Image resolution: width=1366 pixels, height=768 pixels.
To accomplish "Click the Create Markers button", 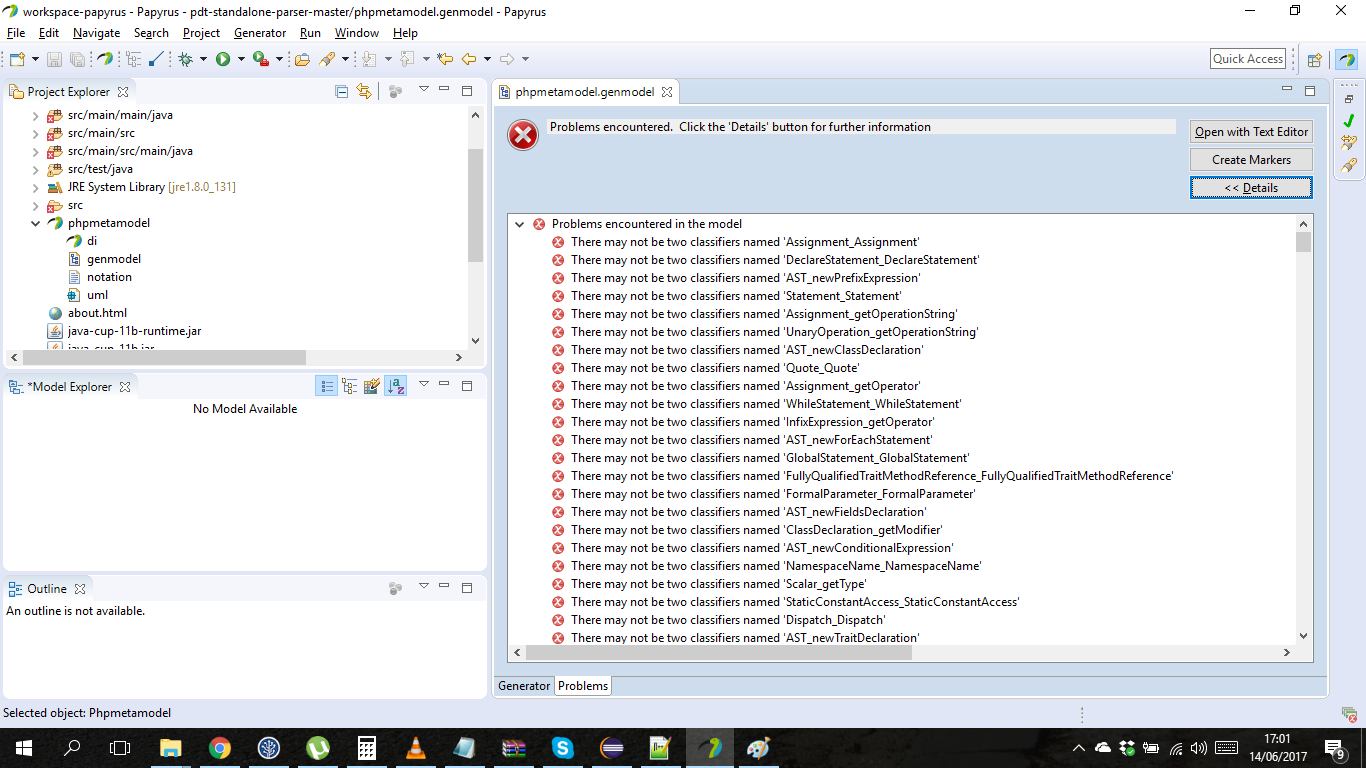I will point(1251,160).
